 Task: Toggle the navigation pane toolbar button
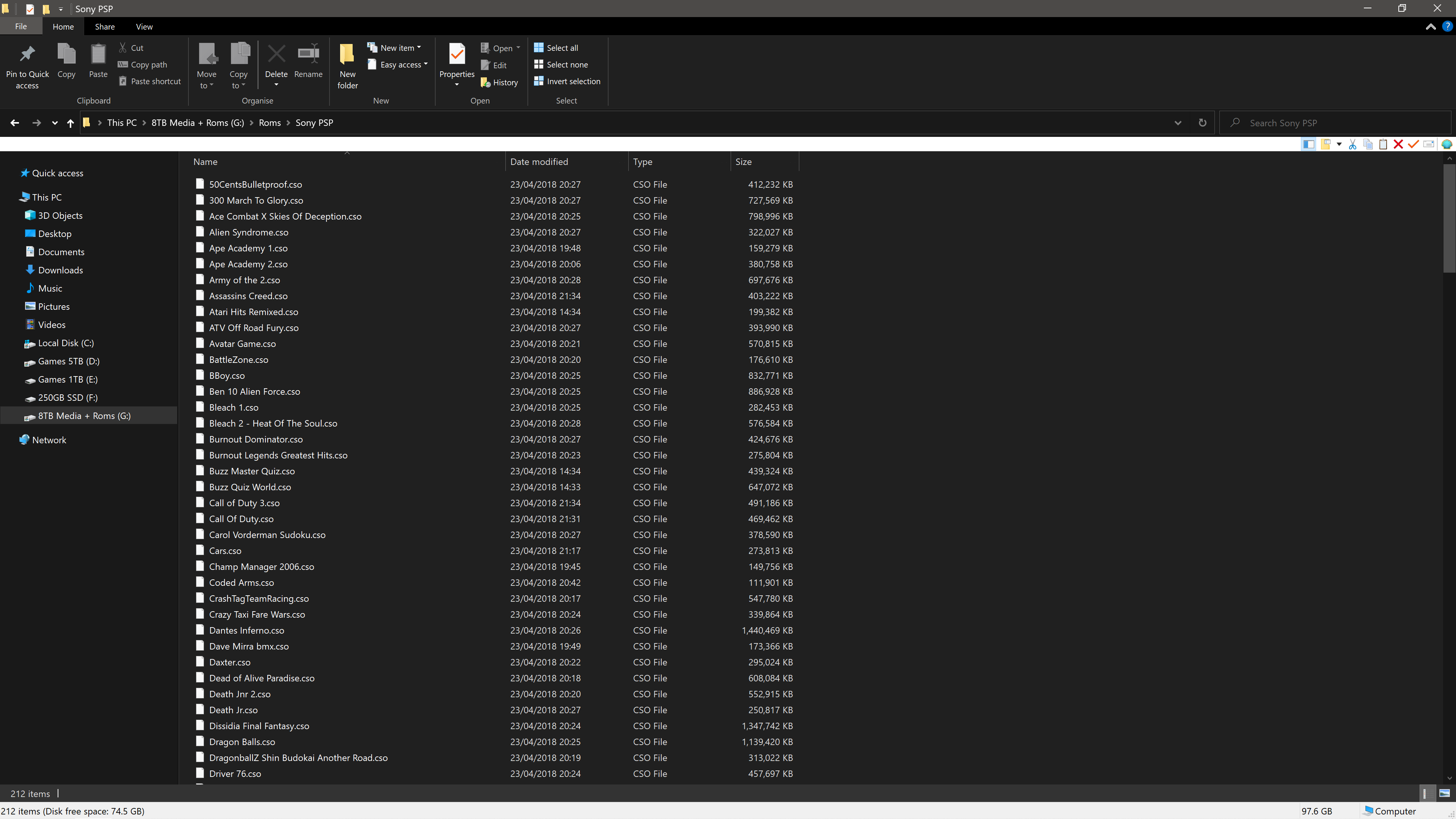1308,144
